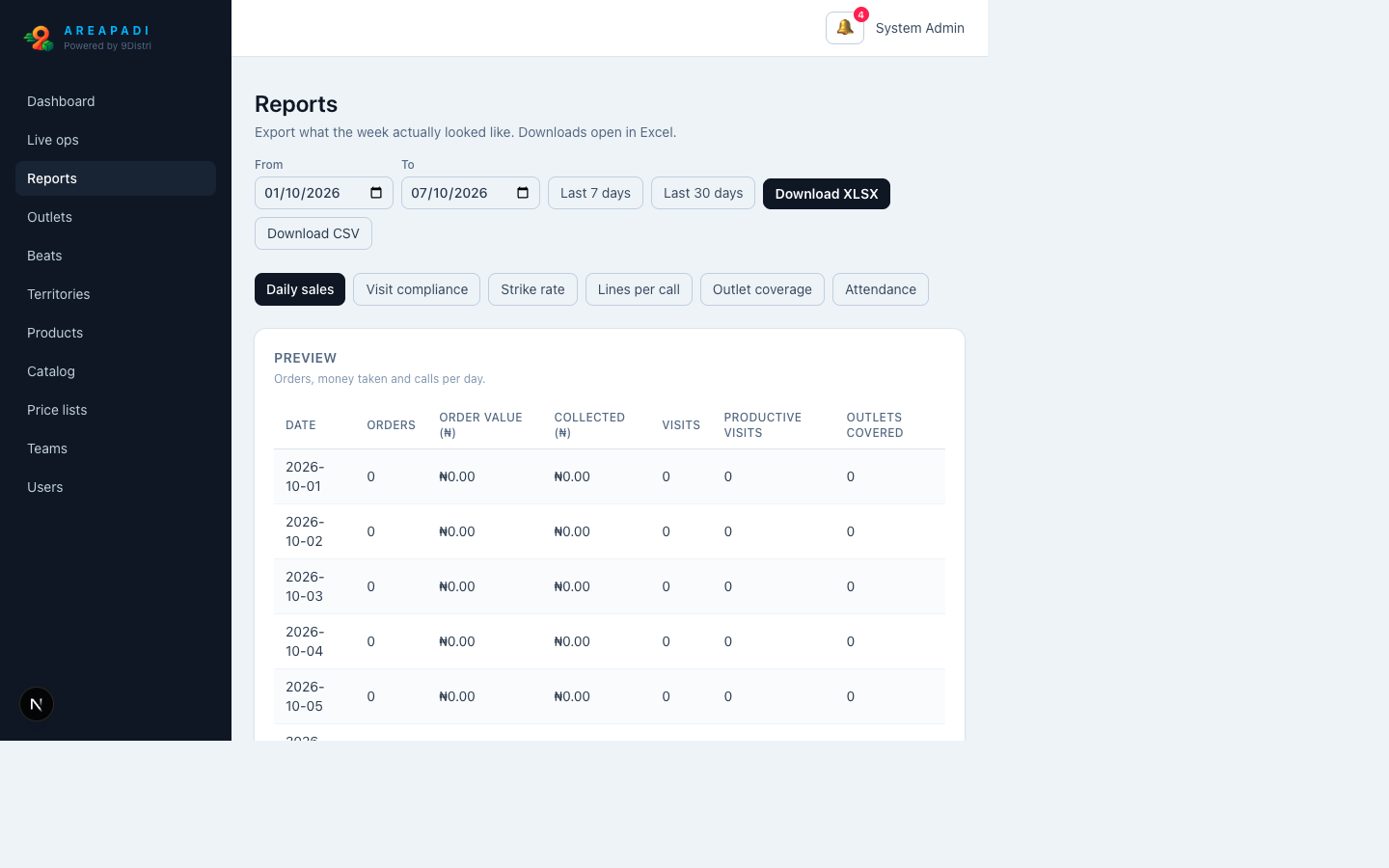Go to Dashboard in the sidebar
Screen dimensions: 1389x868
116,101
